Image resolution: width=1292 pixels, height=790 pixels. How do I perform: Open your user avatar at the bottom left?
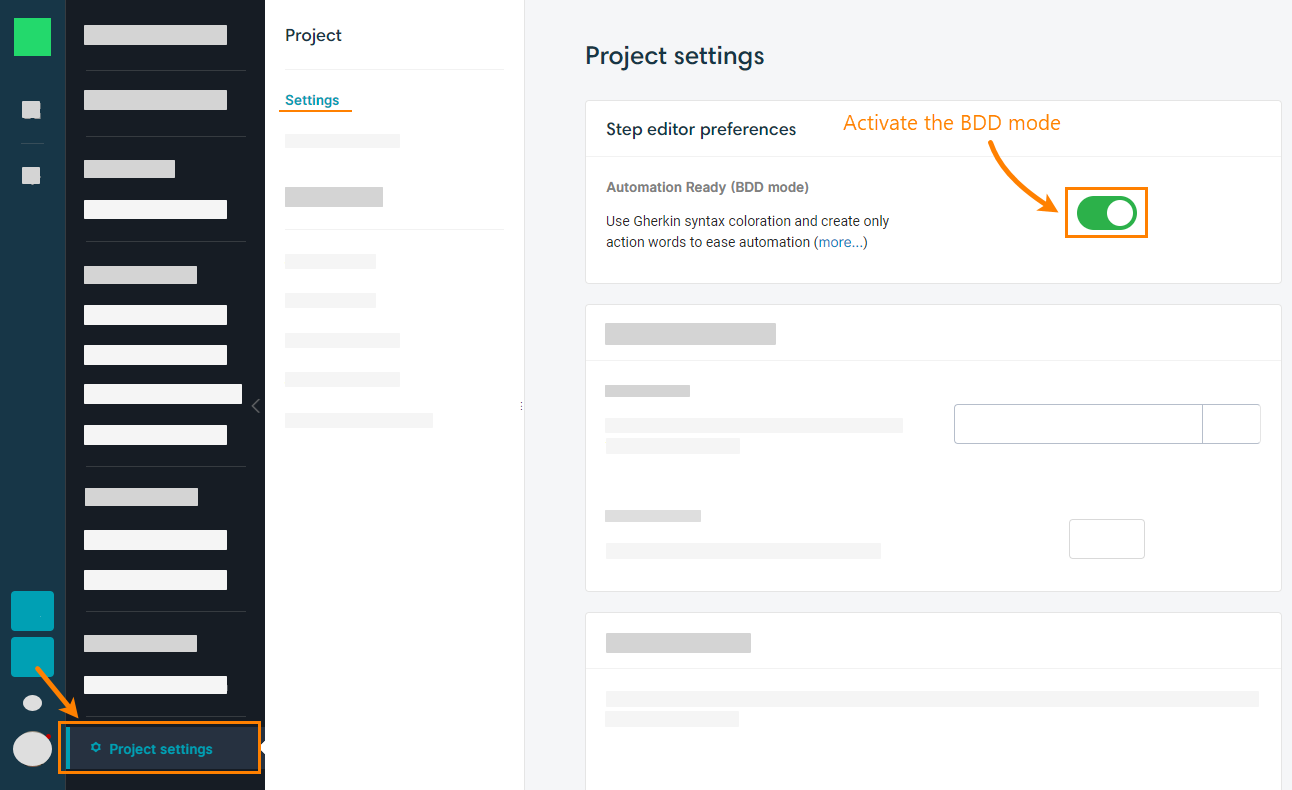pyautogui.click(x=31, y=748)
